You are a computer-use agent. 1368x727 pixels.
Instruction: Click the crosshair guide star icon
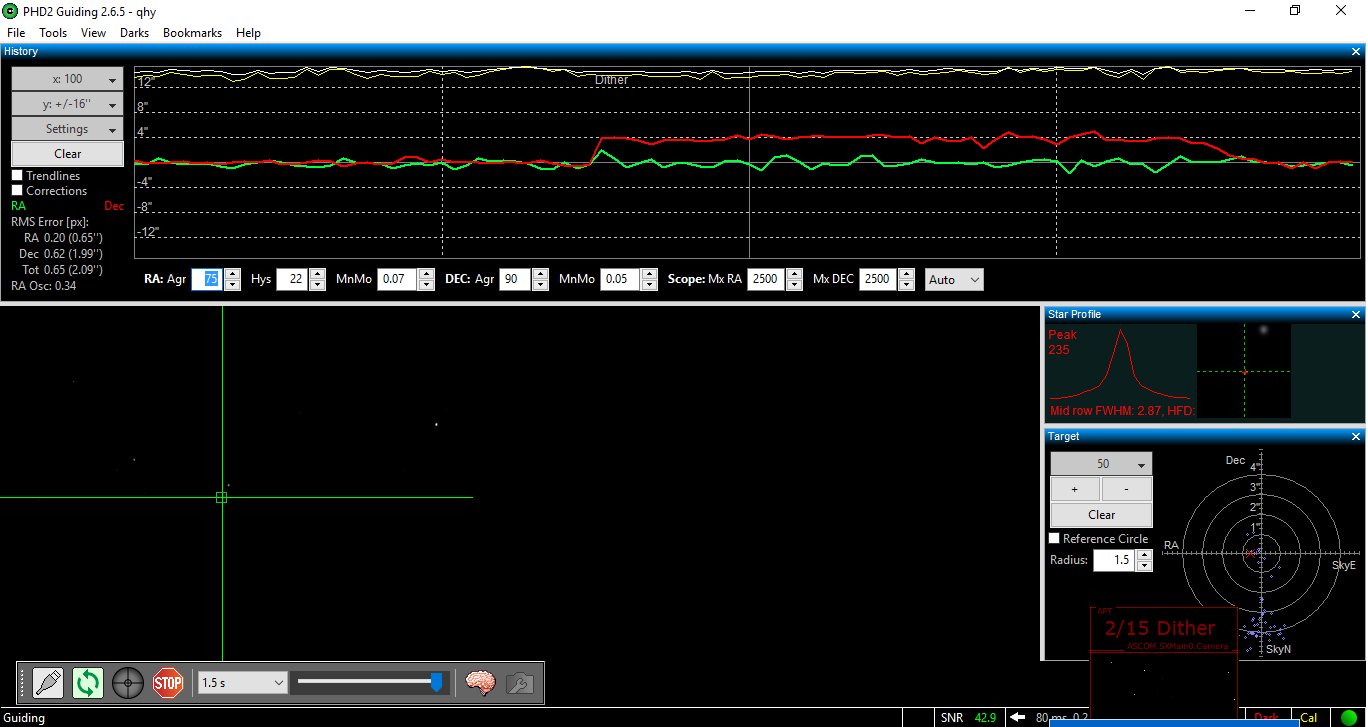tap(128, 683)
